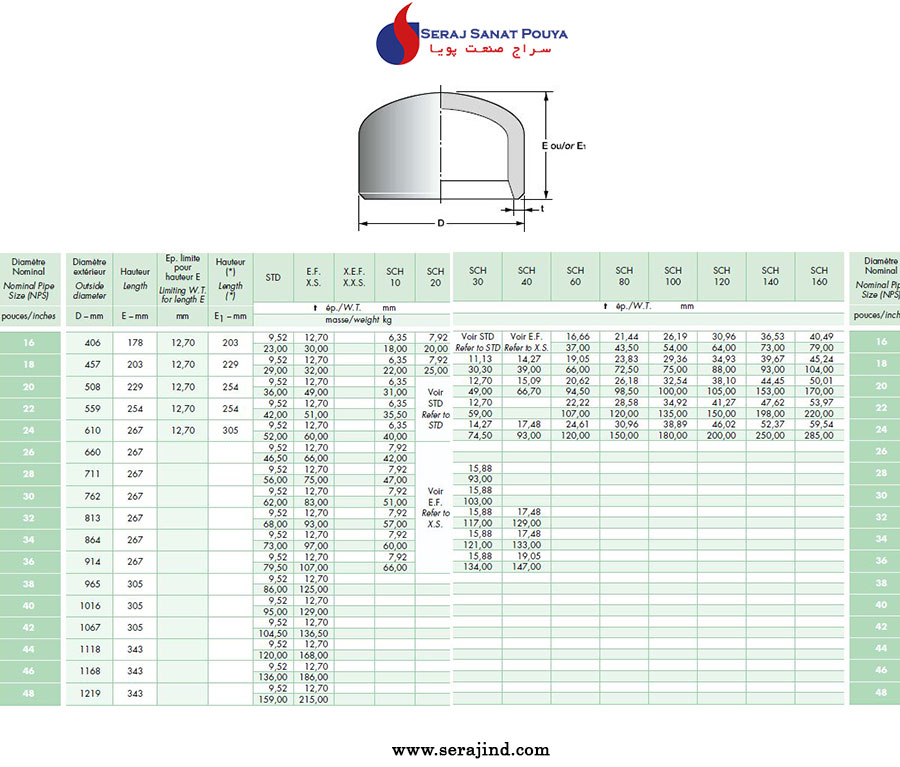Select the STD column header
This screenshot has width=900, height=767.
[273, 276]
